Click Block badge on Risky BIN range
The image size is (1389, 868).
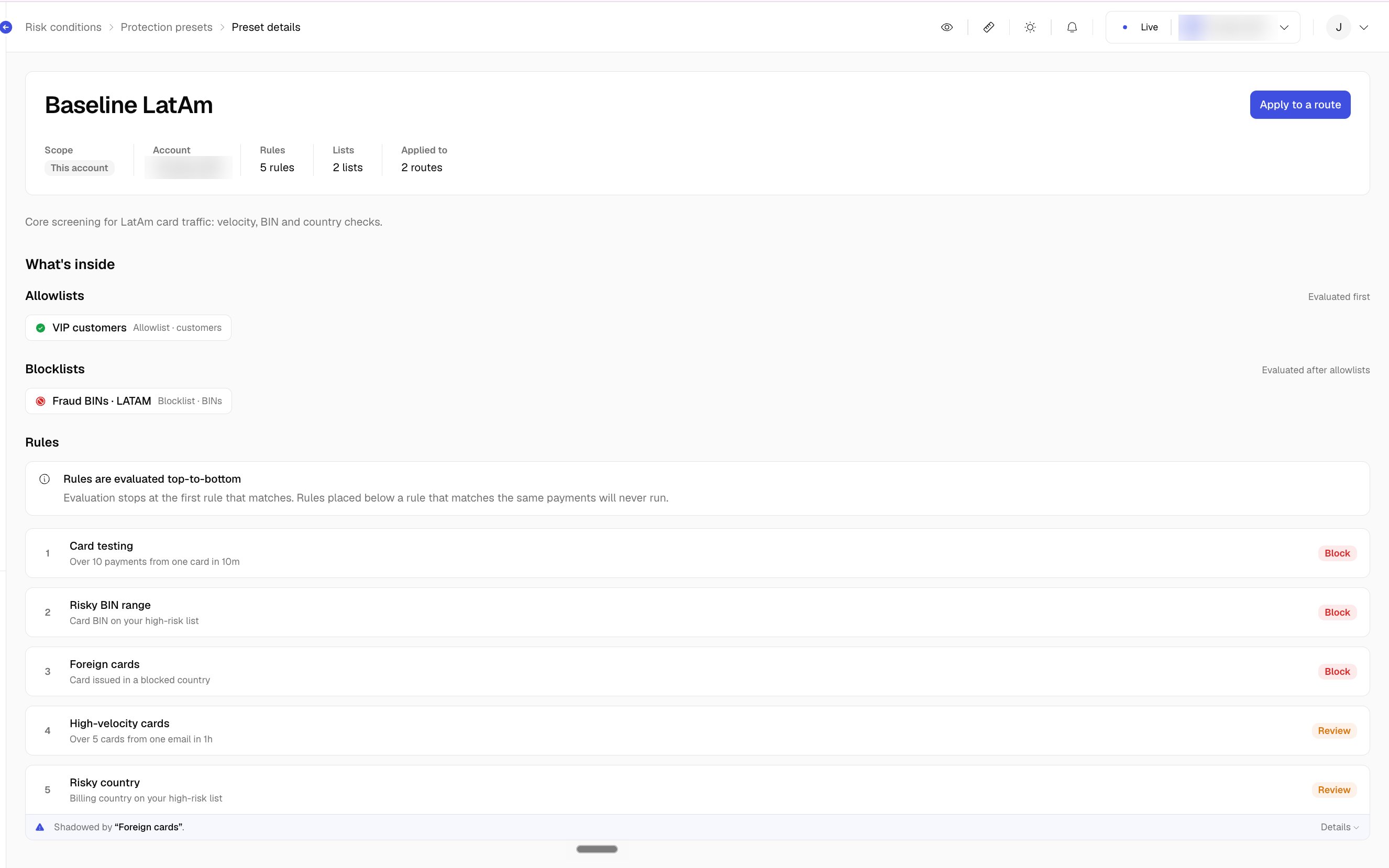(x=1337, y=612)
